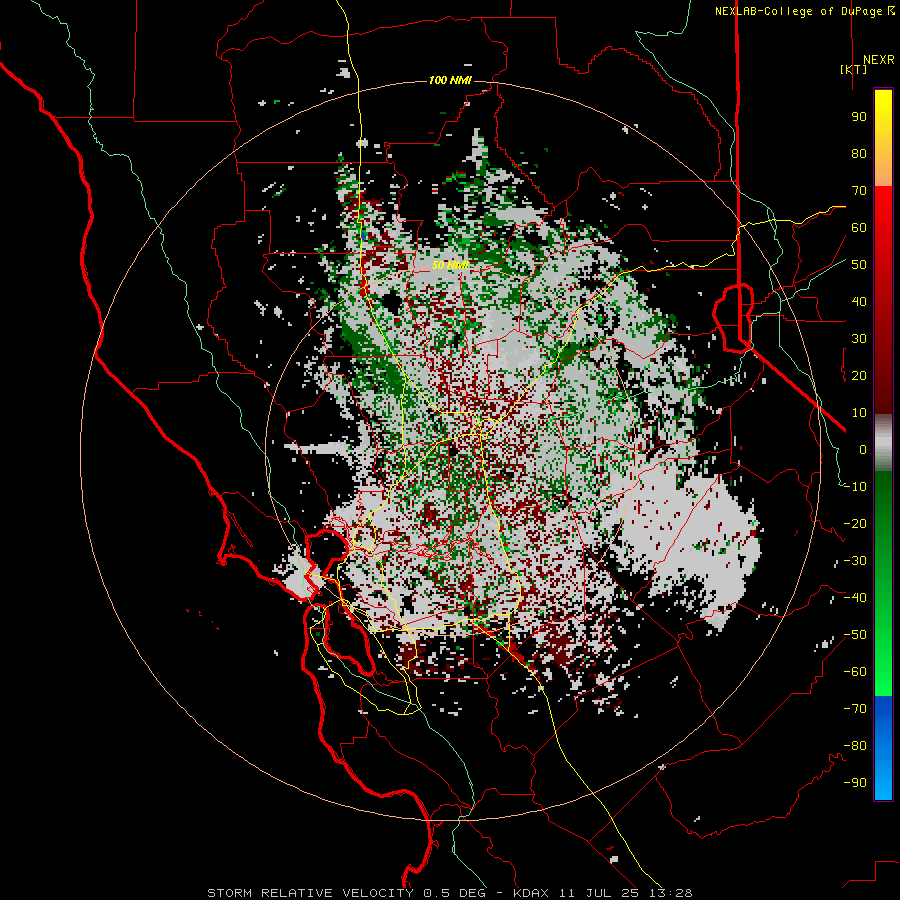Click the 13:28 timestamp in the caption
The image size is (900, 900).
point(670,893)
